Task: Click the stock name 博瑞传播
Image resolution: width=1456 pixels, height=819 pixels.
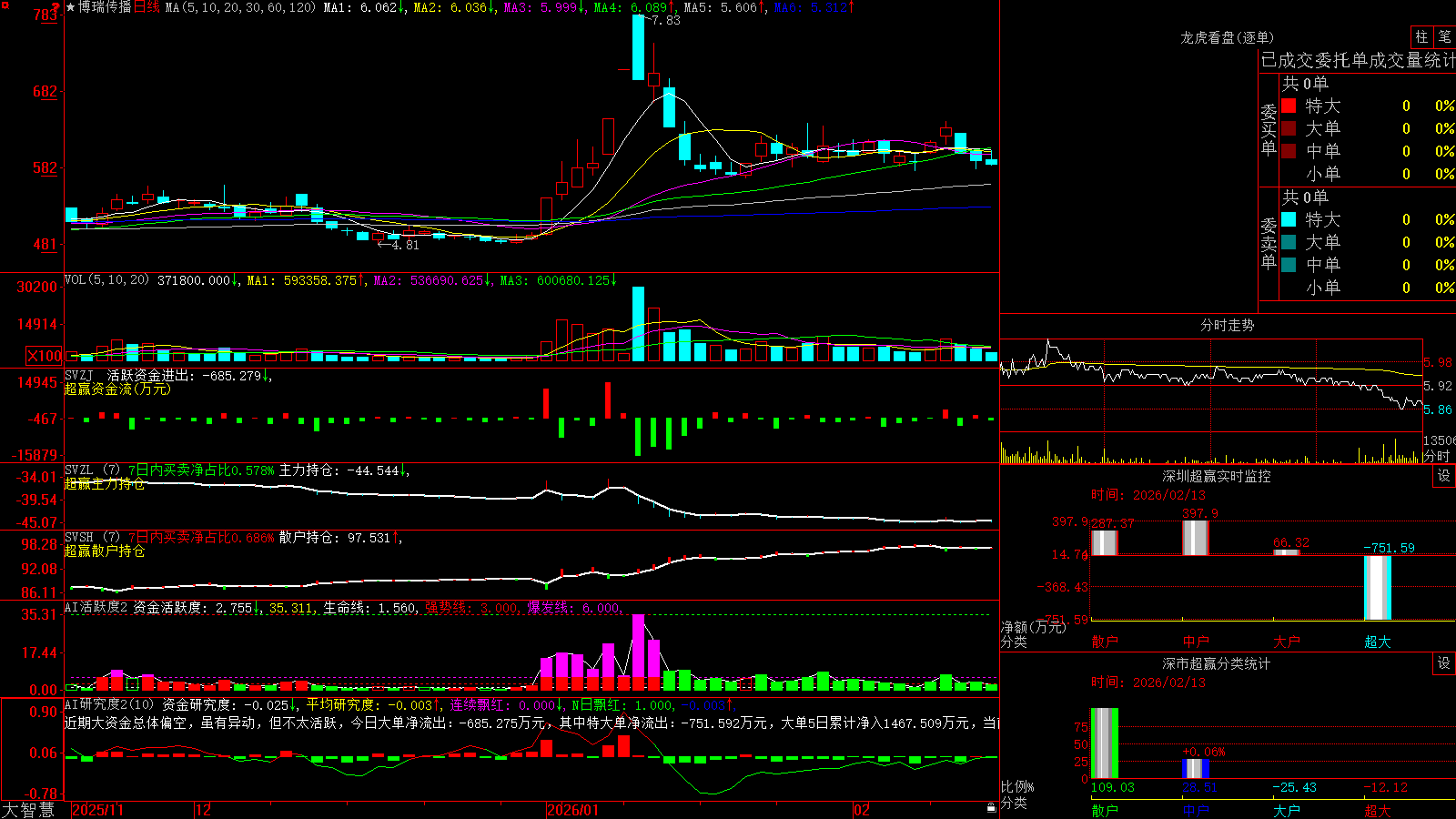Action: coord(105,7)
